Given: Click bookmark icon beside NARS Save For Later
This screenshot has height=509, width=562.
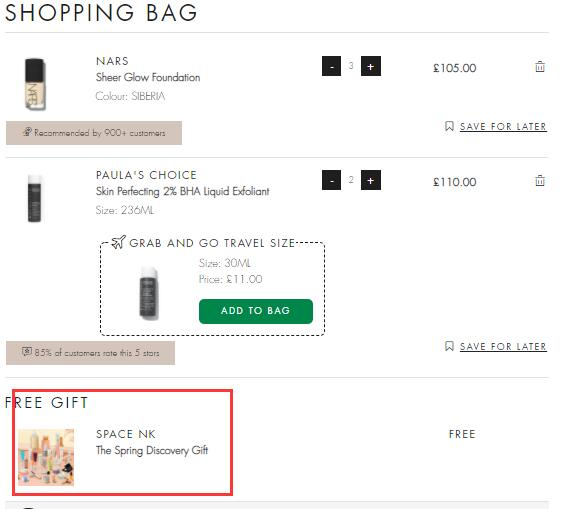Looking at the screenshot, I should pos(449,126).
